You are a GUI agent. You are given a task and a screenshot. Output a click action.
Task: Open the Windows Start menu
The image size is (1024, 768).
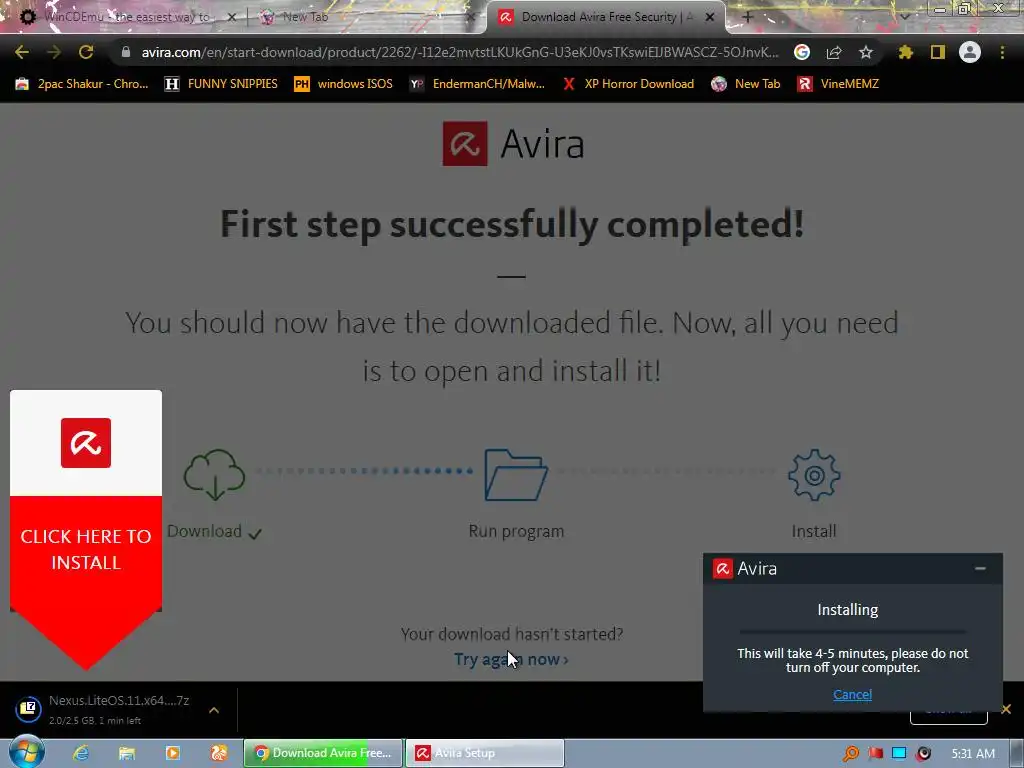26,752
